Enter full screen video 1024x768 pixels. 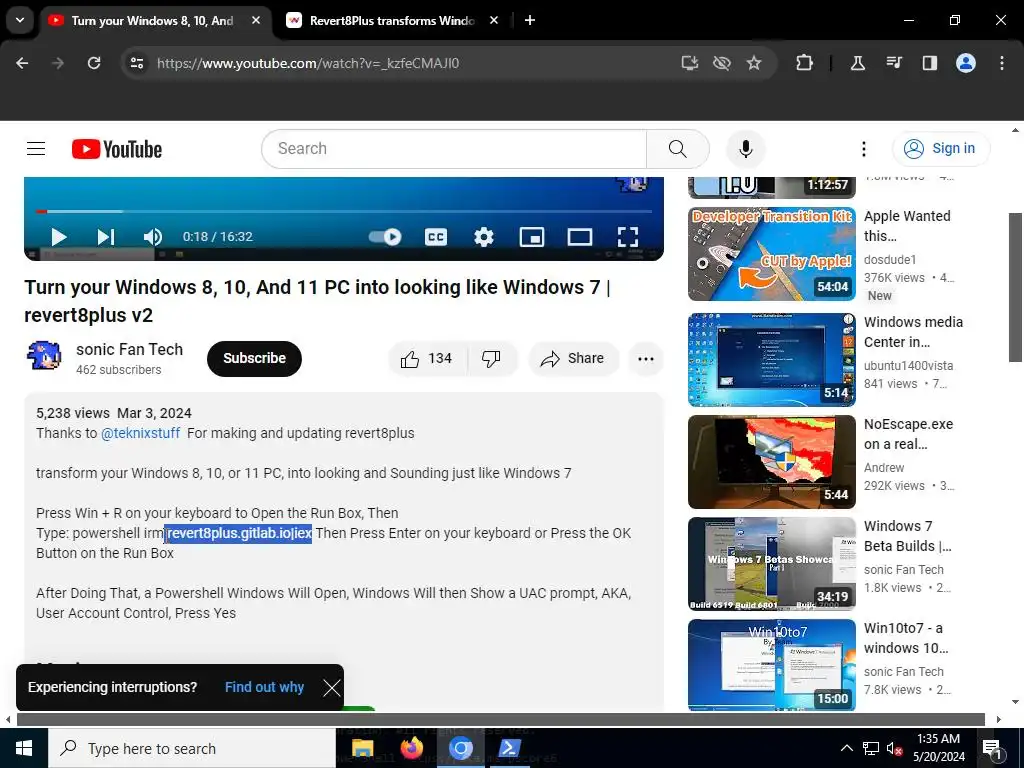pyautogui.click(x=628, y=236)
